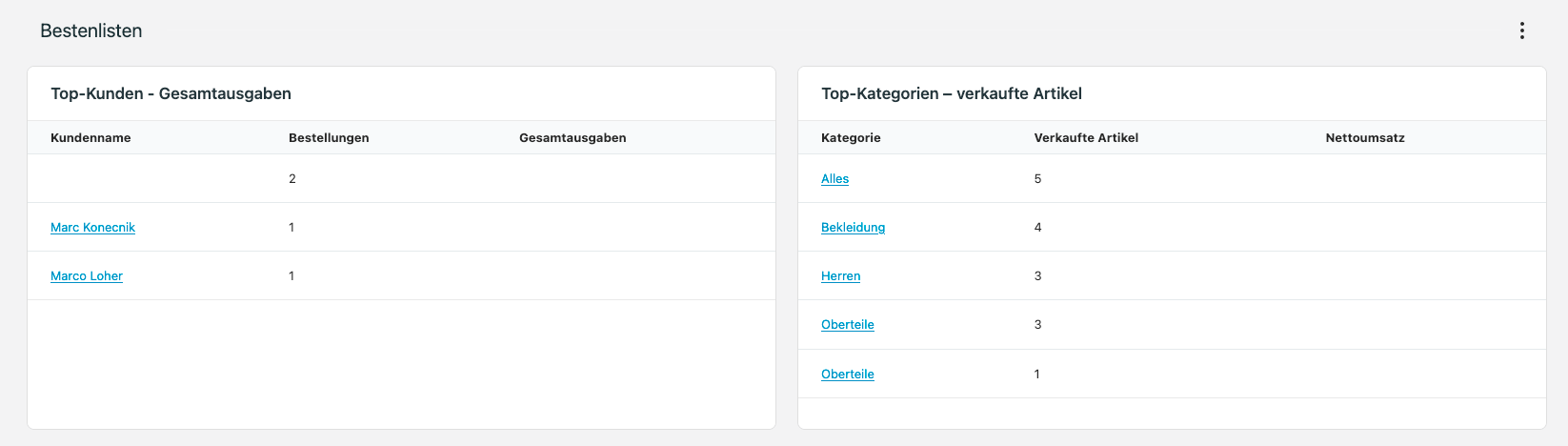
Task: Click the order count in the unnamed customer row
Action: [292, 179]
